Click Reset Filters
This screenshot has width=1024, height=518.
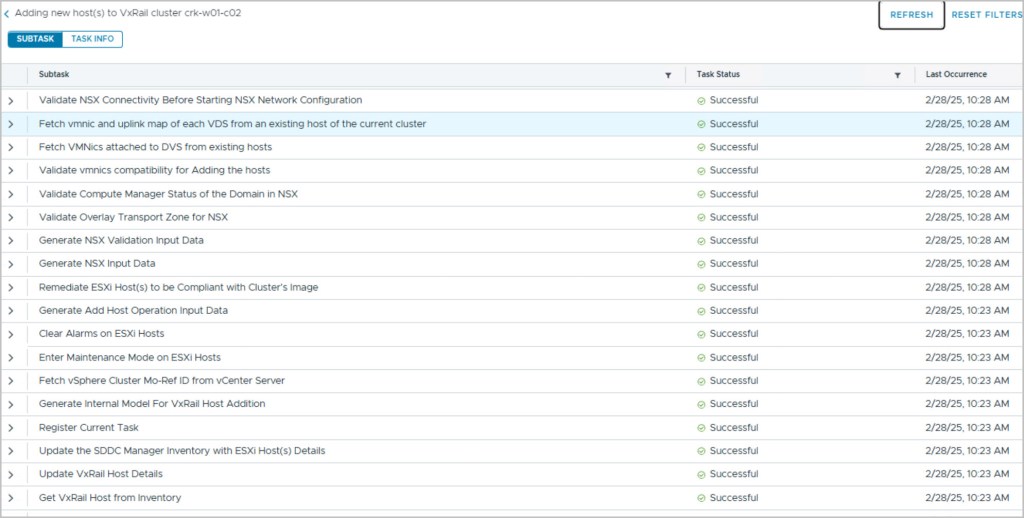point(986,15)
